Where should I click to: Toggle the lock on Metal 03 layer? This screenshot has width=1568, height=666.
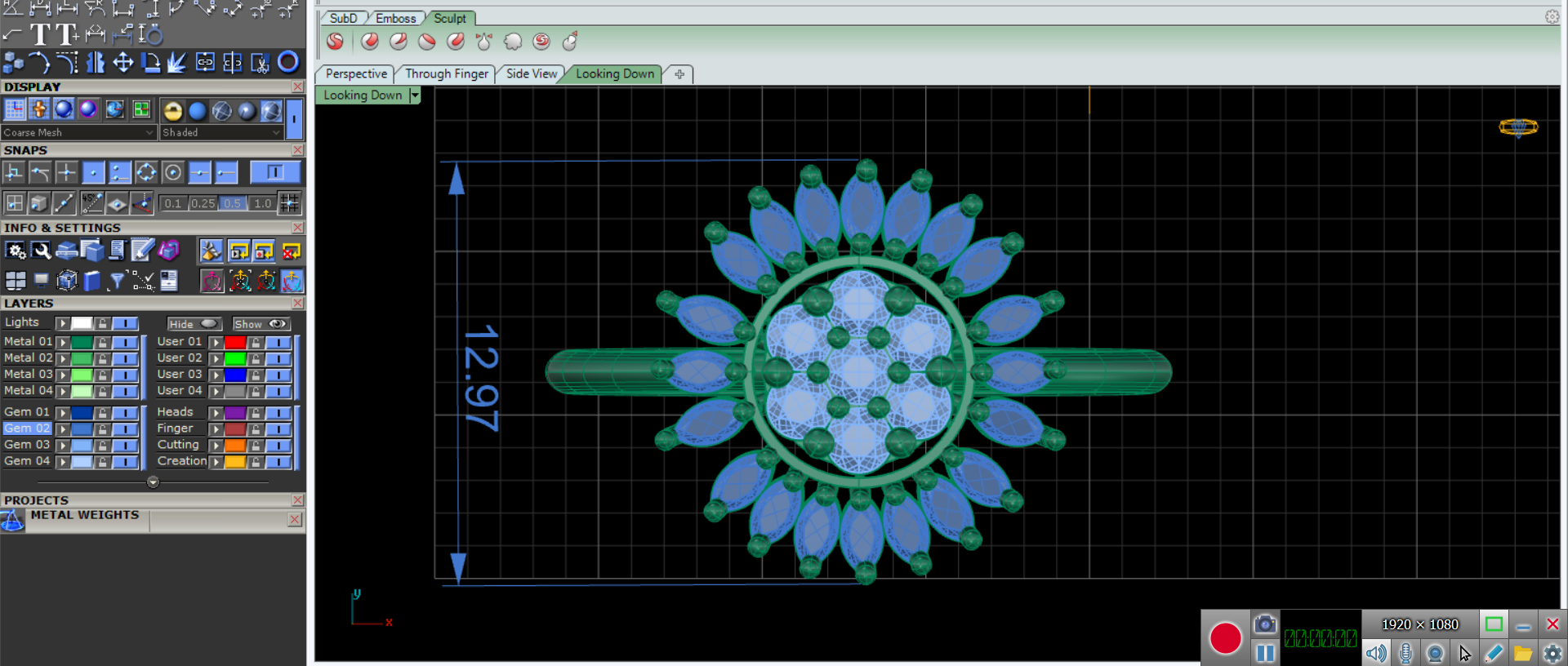pyautogui.click(x=103, y=375)
